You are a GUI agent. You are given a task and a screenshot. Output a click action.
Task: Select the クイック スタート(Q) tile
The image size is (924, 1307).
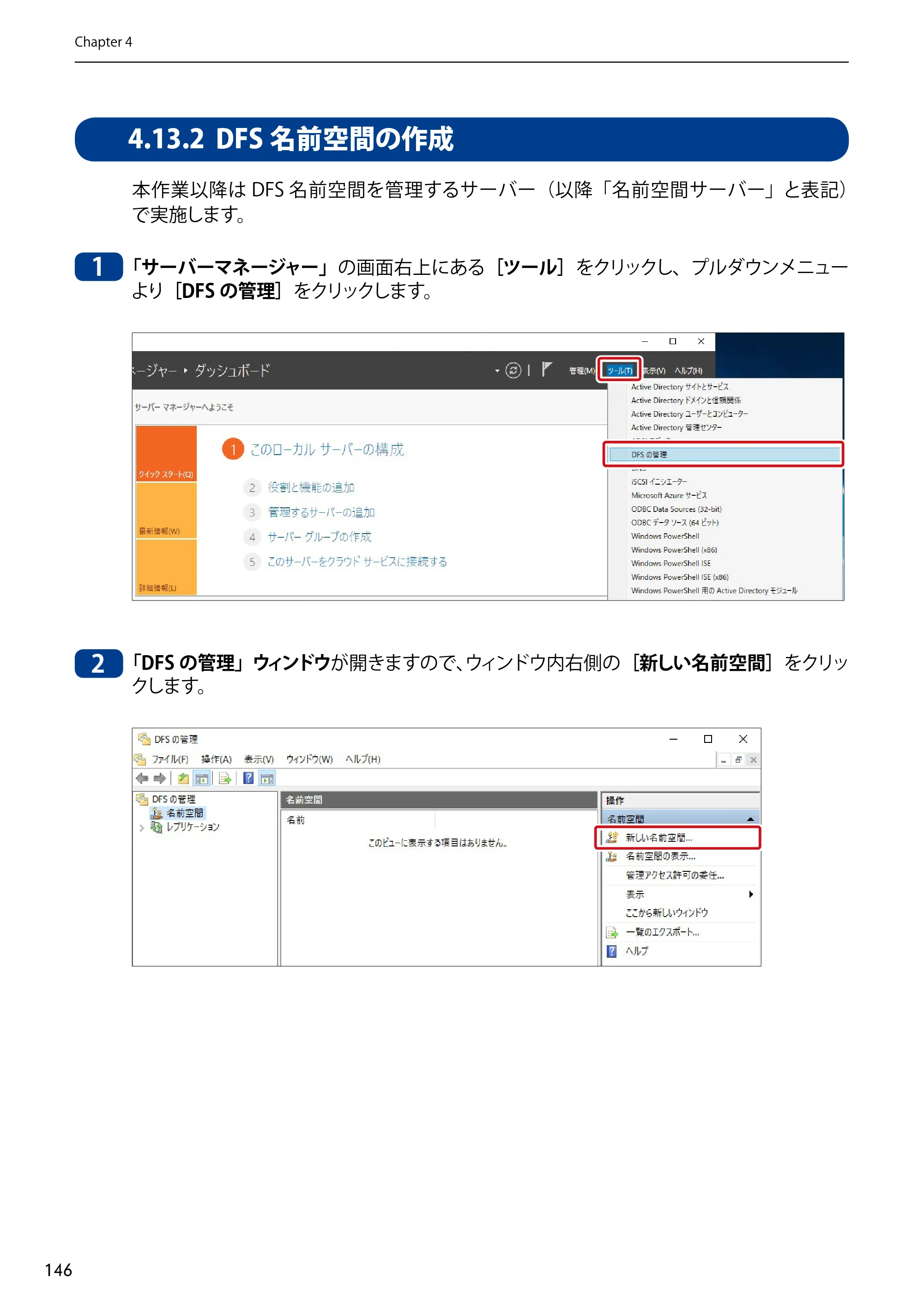[166, 454]
